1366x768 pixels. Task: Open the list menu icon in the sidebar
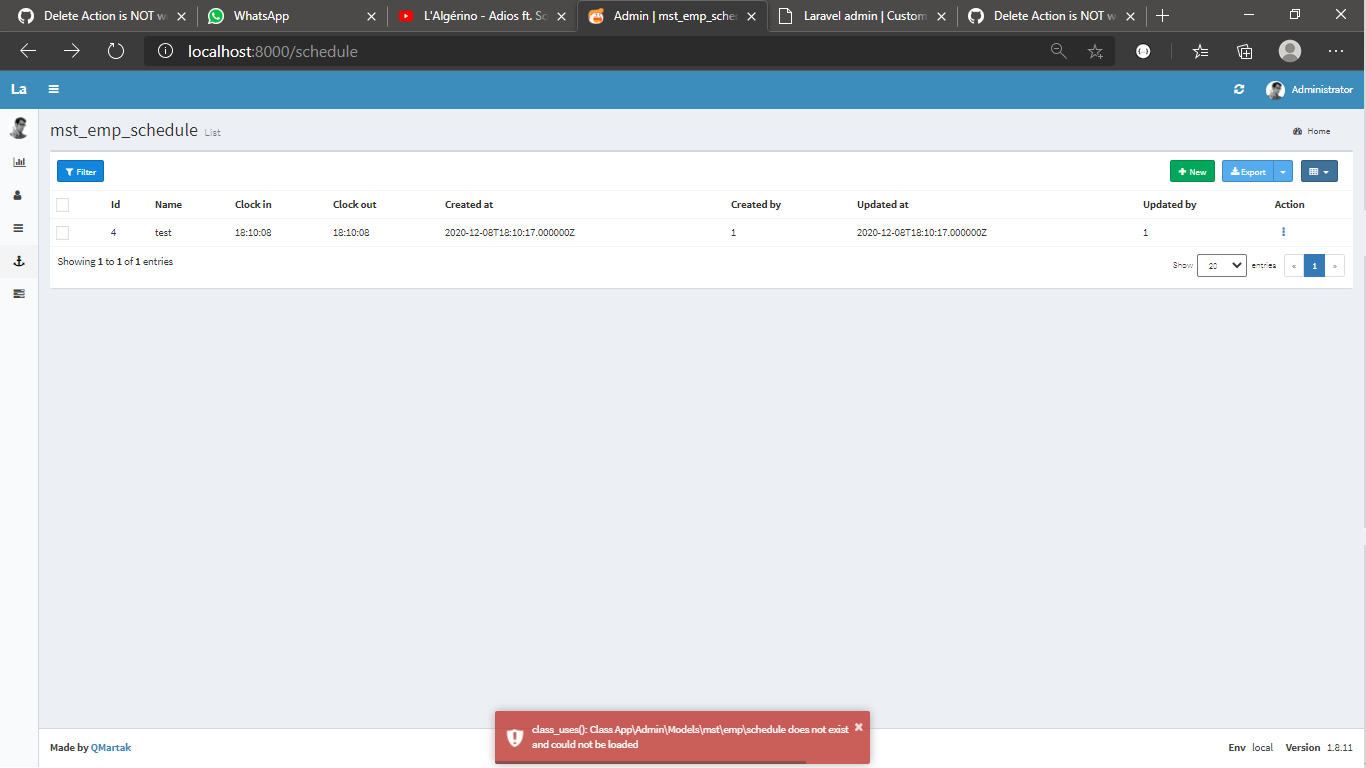click(x=18, y=228)
